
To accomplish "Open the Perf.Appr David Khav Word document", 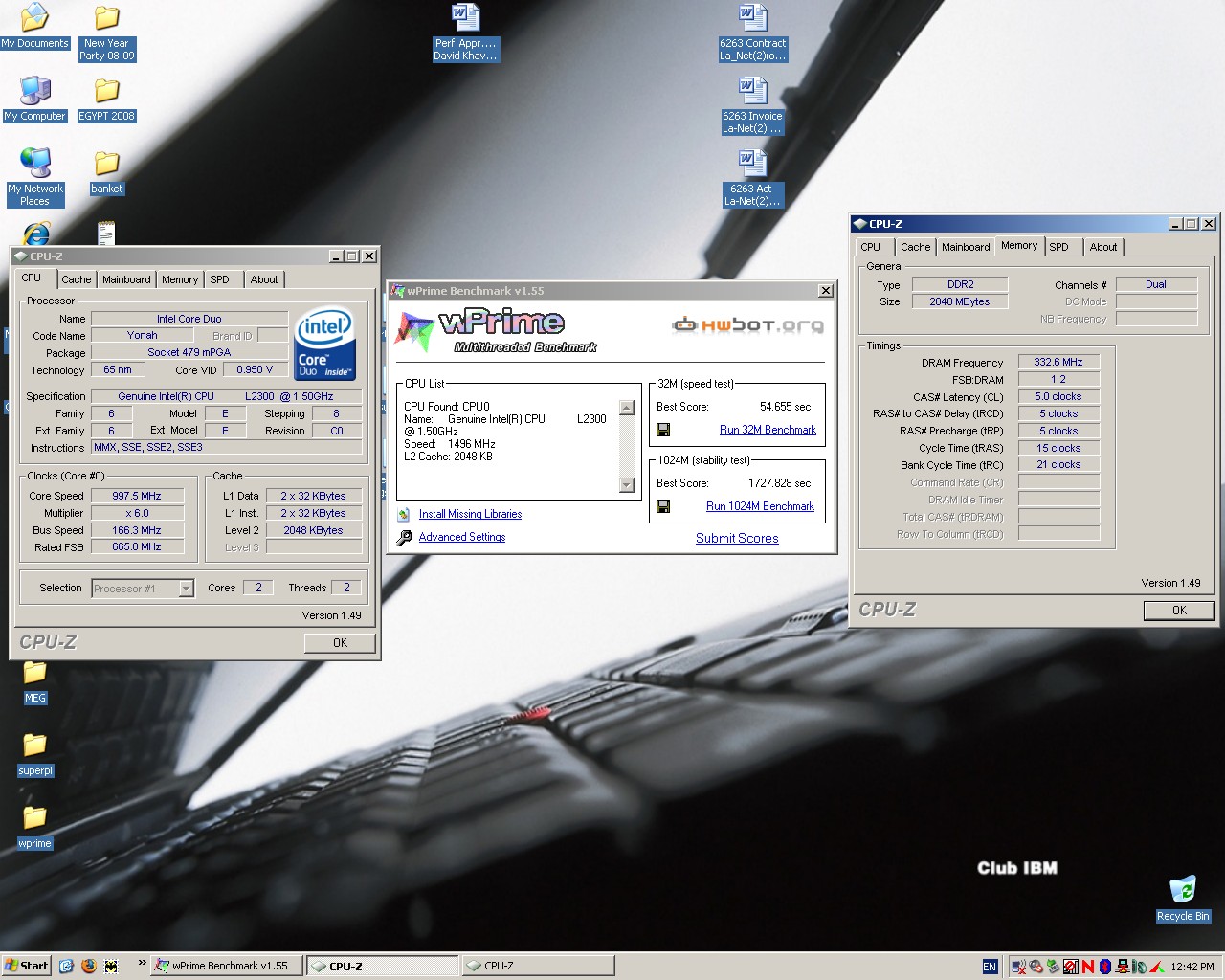I will click(466, 33).
